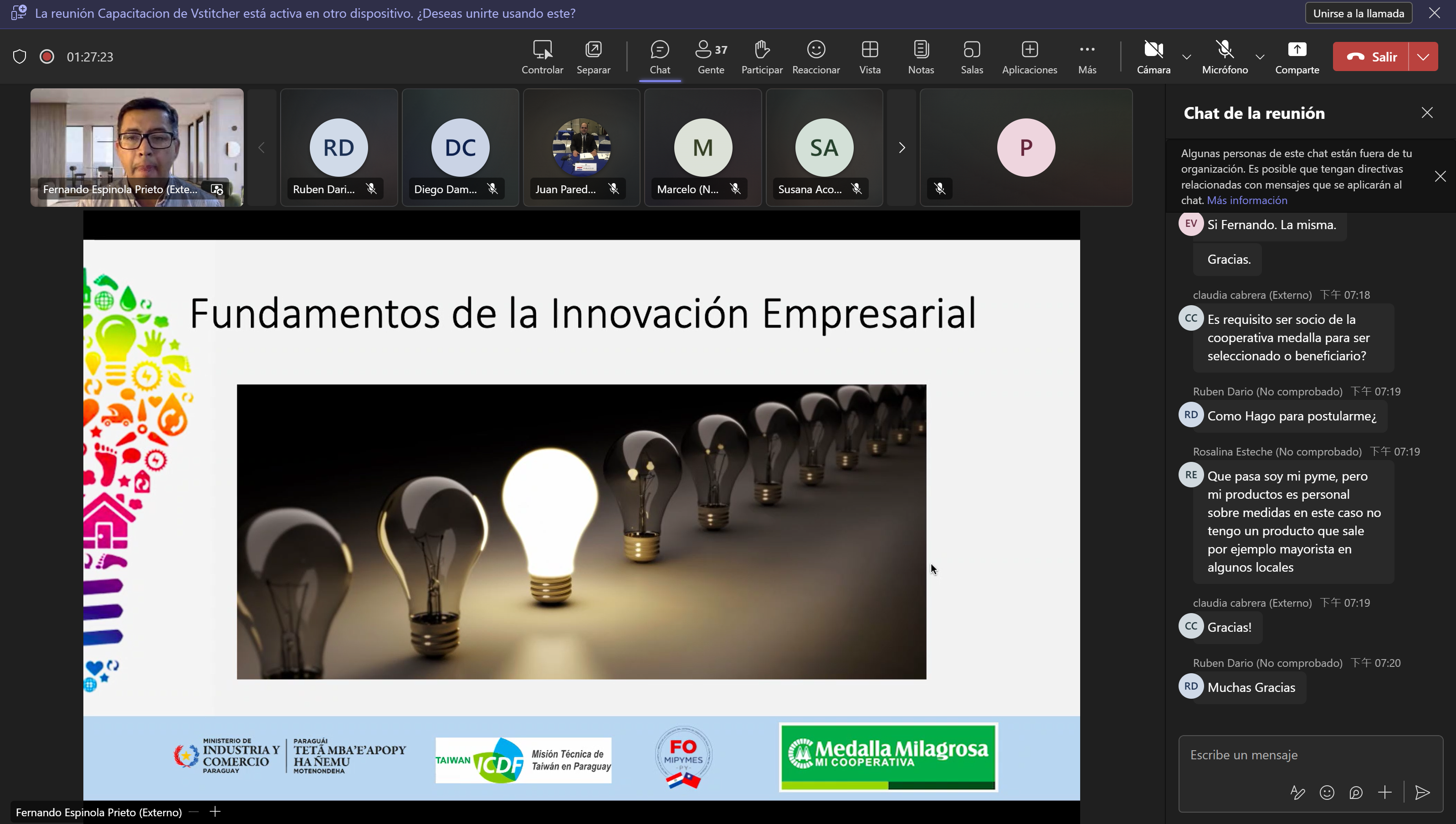Expand the microphone options arrow
The width and height of the screenshot is (1456, 824).
1260,56
